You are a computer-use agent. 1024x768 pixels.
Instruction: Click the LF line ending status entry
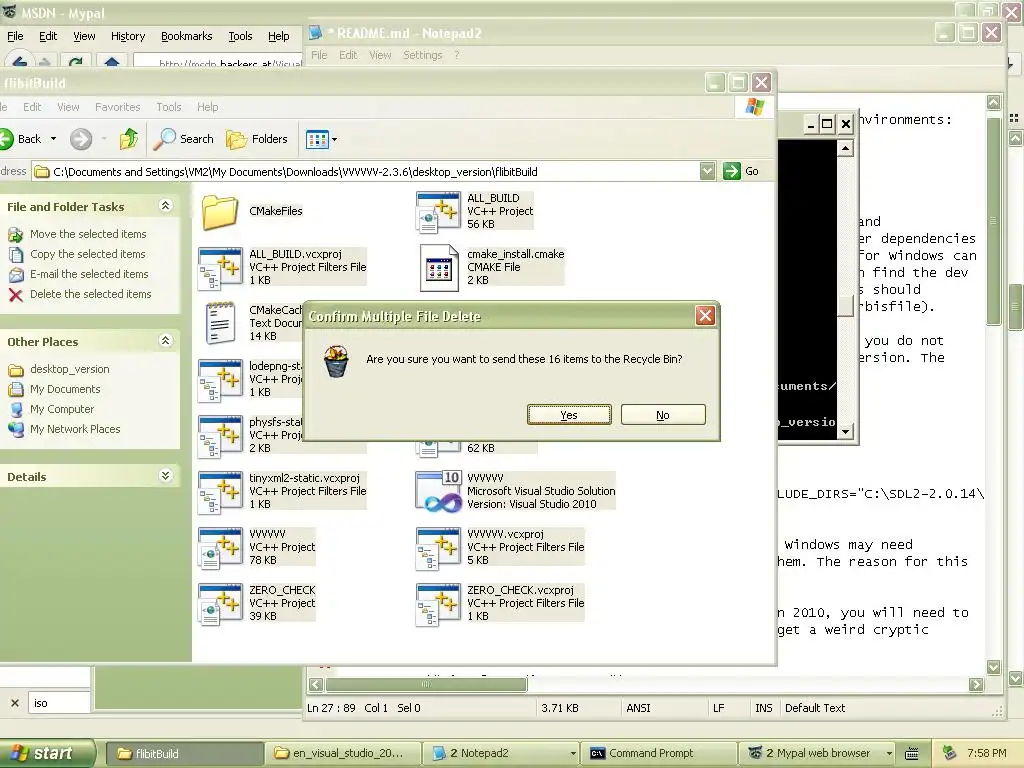click(x=718, y=708)
